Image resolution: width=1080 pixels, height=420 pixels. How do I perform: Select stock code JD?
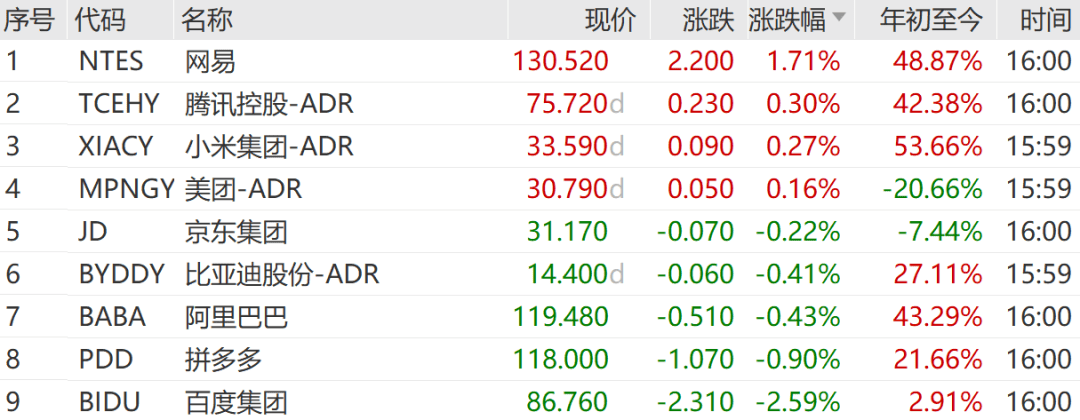[x=94, y=231]
